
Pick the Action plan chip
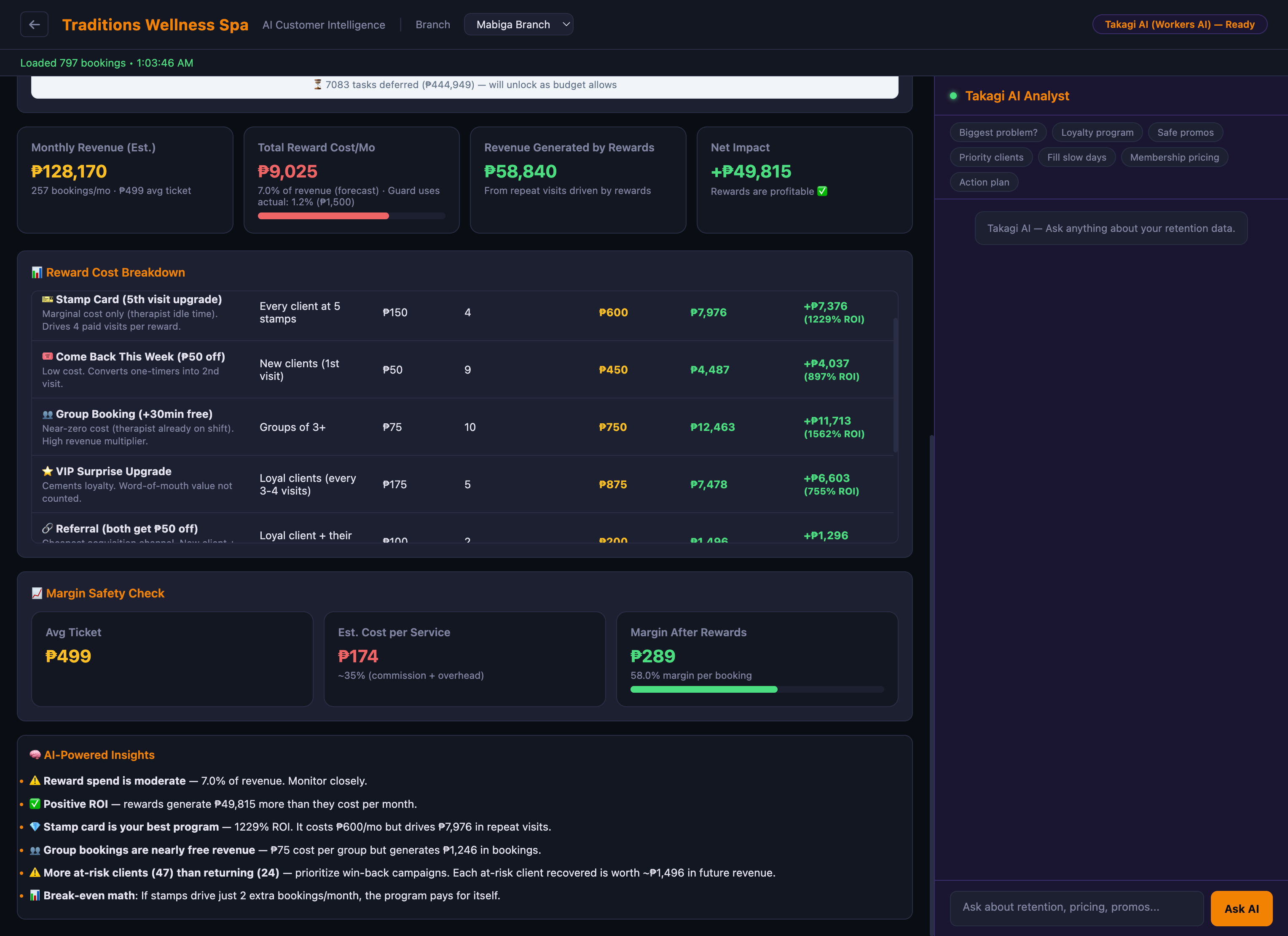pos(984,182)
